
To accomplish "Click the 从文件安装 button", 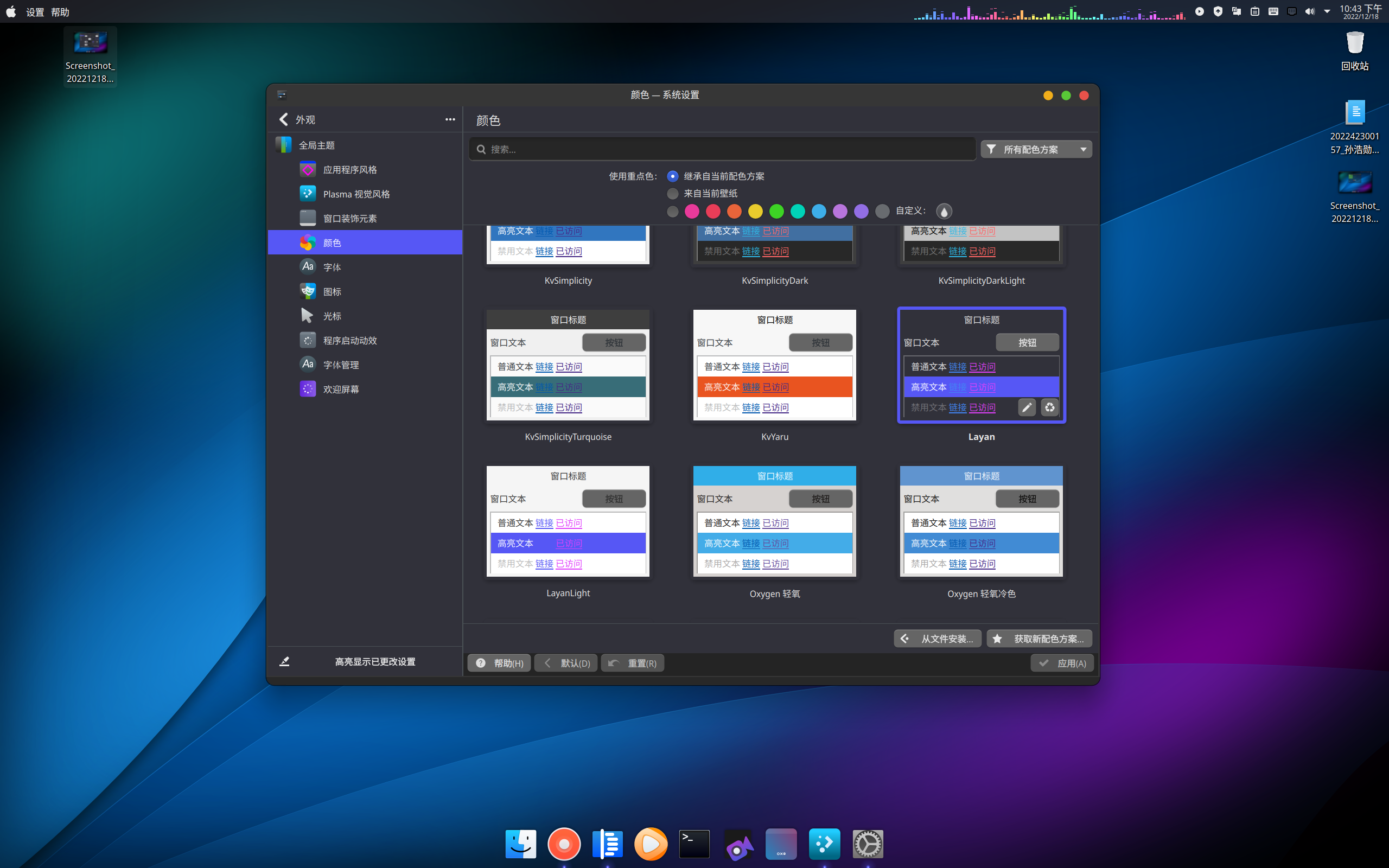I will tap(938, 639).
